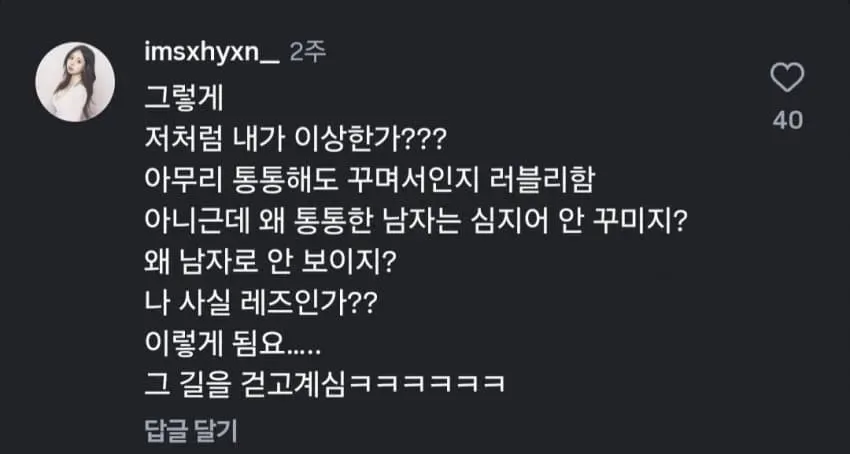Click the line 이렇게 됨요.....
This screenshot has height=454, width=850.
click(x=233, y=346)
